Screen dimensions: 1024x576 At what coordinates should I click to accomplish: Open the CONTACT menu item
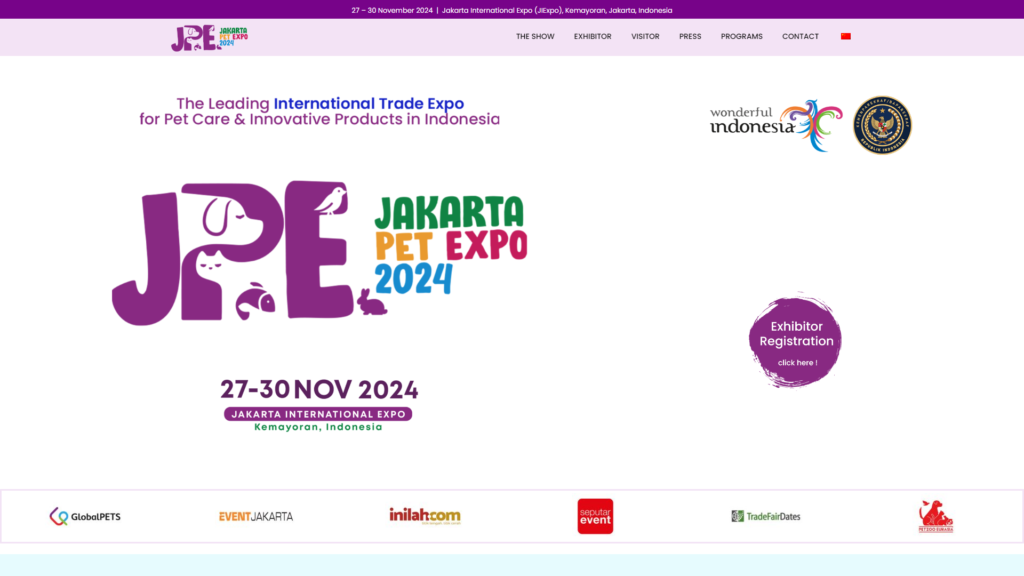pos(800,37)
